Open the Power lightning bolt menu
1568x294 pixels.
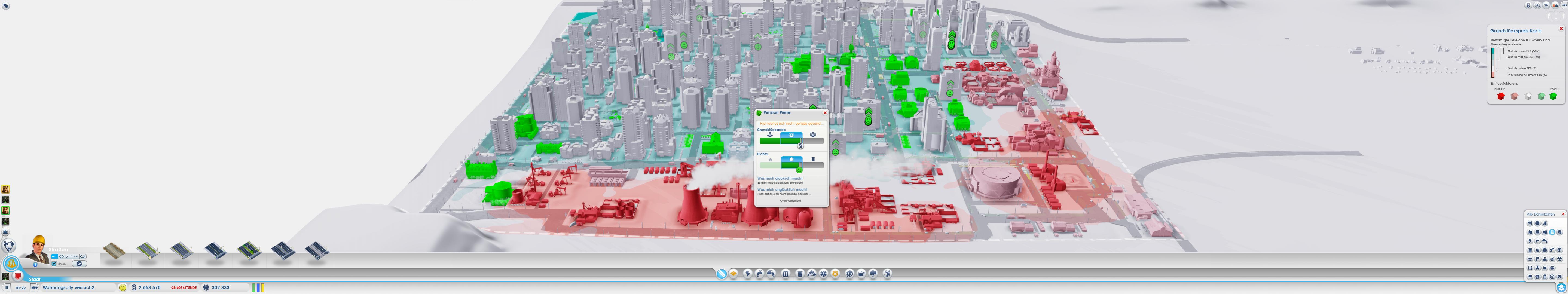[748, 274]
